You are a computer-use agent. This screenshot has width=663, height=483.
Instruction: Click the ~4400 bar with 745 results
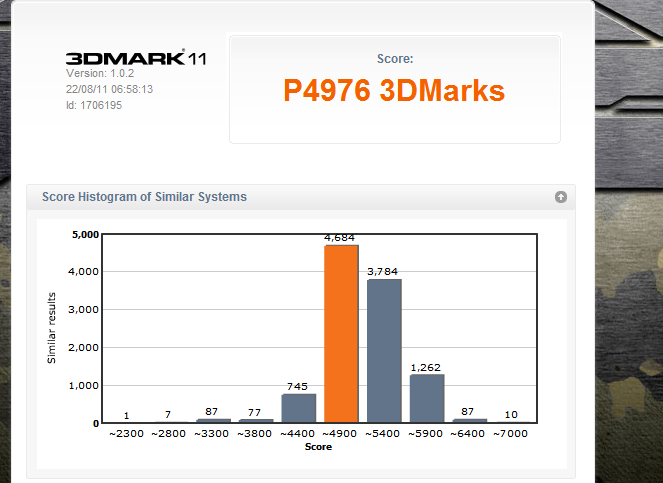298,408
